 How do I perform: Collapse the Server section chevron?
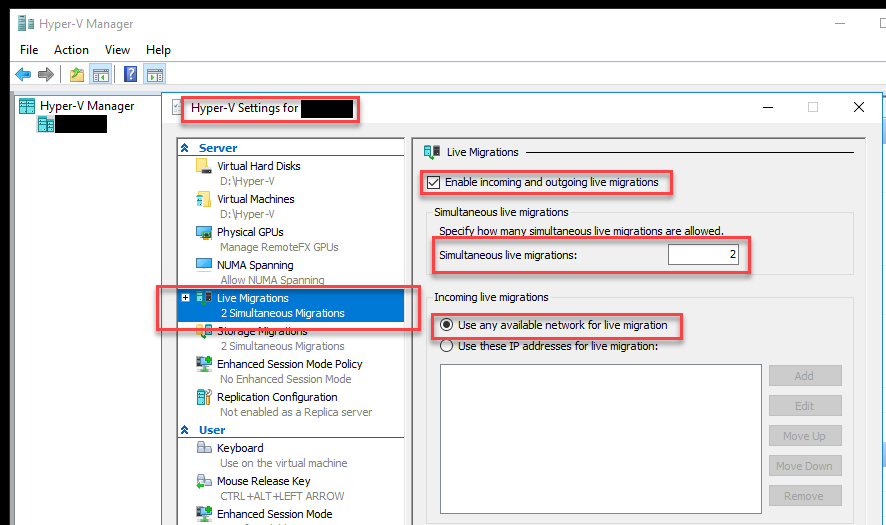(x=184, y=148)
